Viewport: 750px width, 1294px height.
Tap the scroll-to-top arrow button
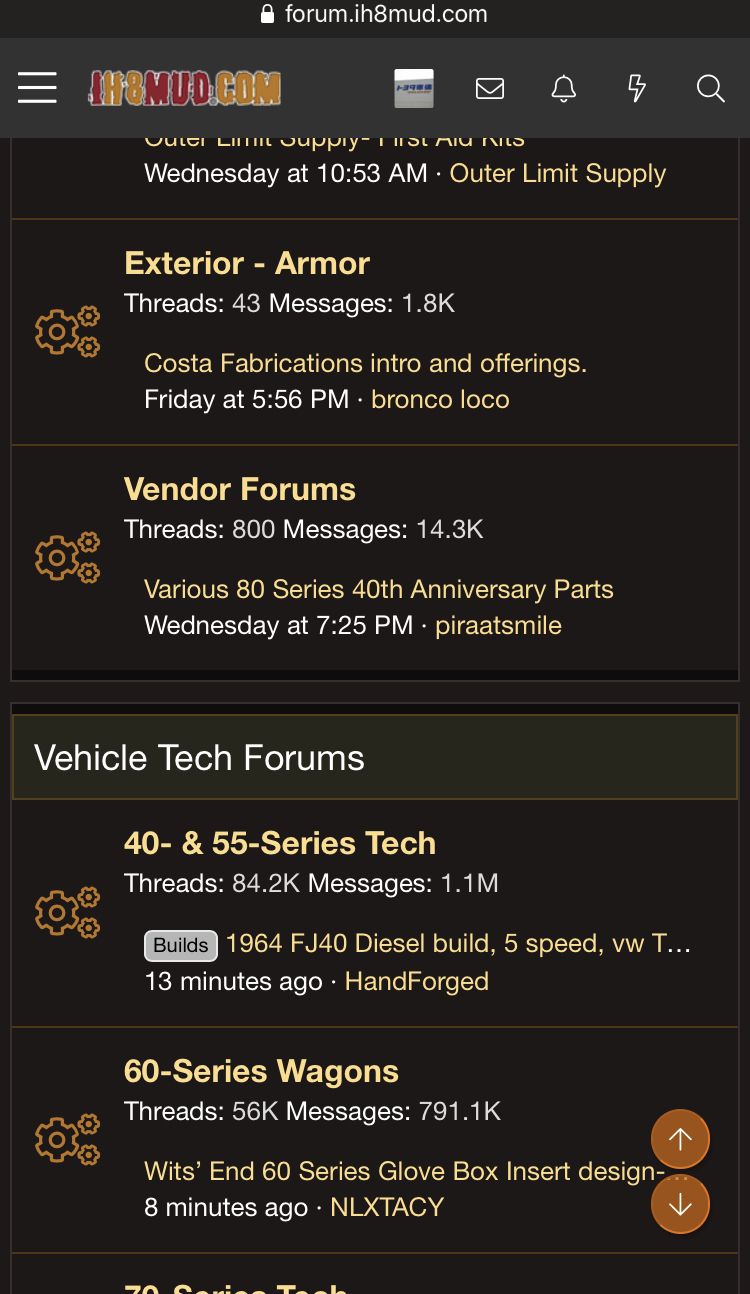coord(680,1139)
